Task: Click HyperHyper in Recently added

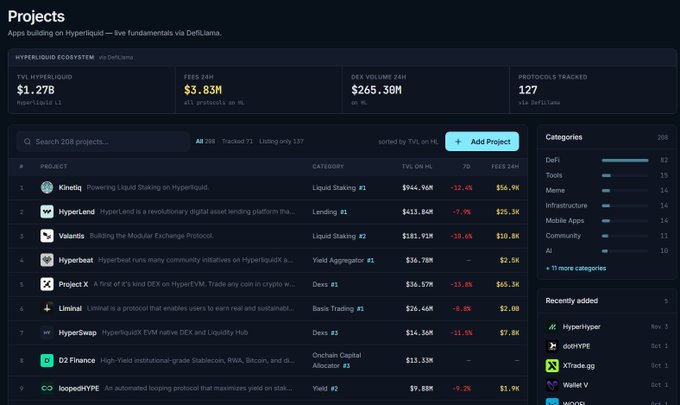Action: pos(582,327)
